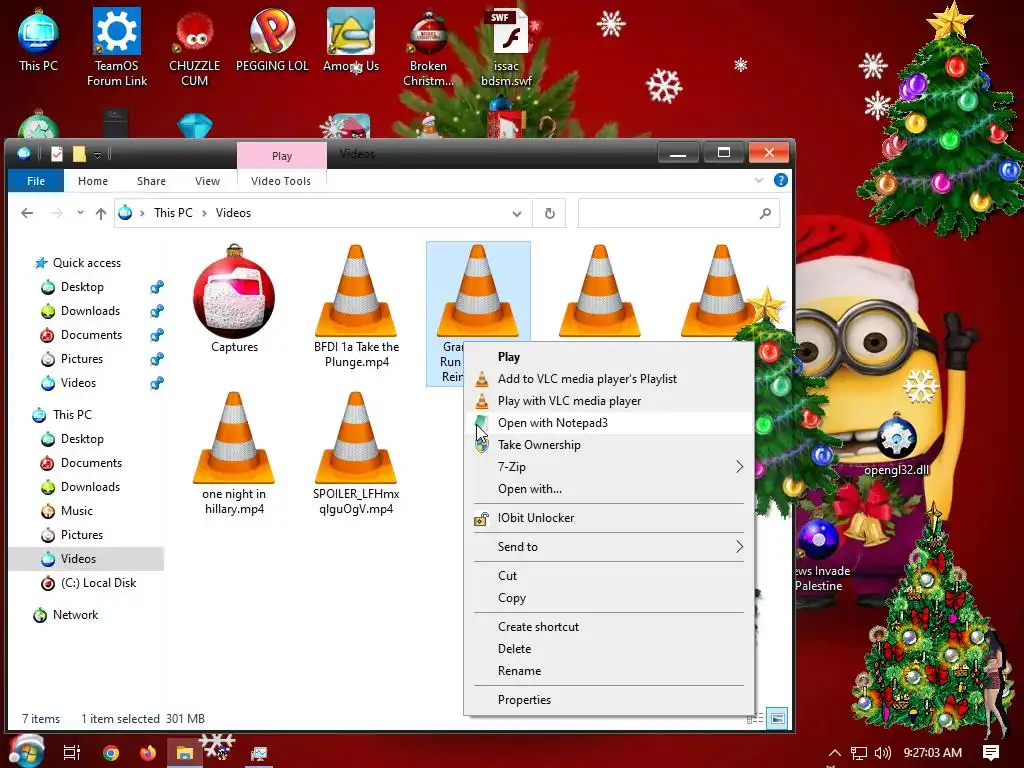Screen dimensions: 1024x768
Task: Choose Delete in the context menu
Action: click(x=609, y=648)
